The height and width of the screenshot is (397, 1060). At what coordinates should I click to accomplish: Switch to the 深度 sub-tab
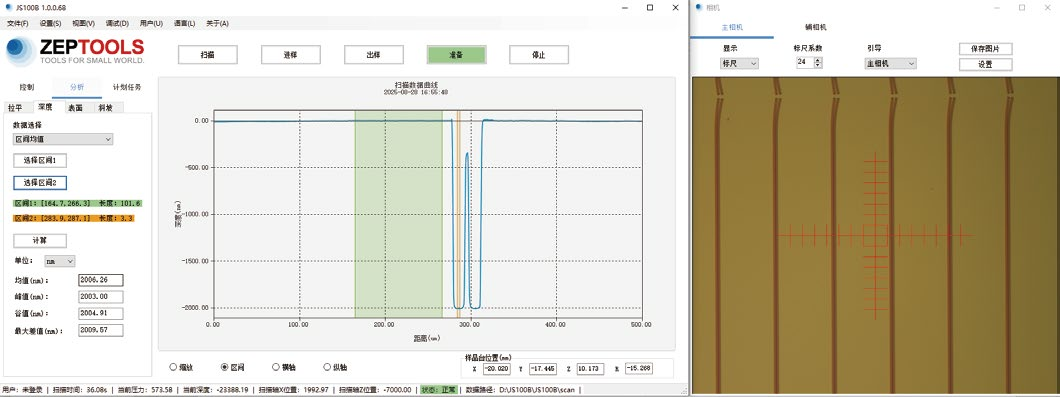point(45,107)
